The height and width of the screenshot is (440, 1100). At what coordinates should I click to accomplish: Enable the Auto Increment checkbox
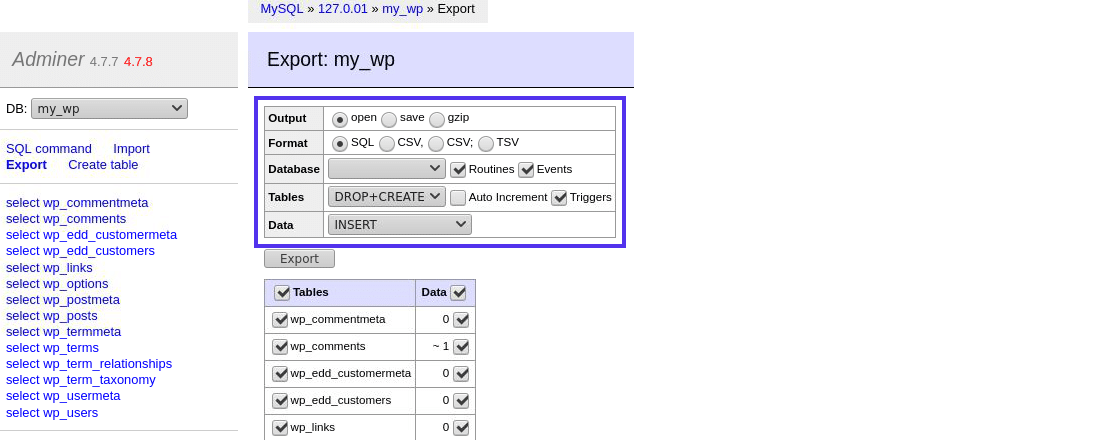point(458,198)
